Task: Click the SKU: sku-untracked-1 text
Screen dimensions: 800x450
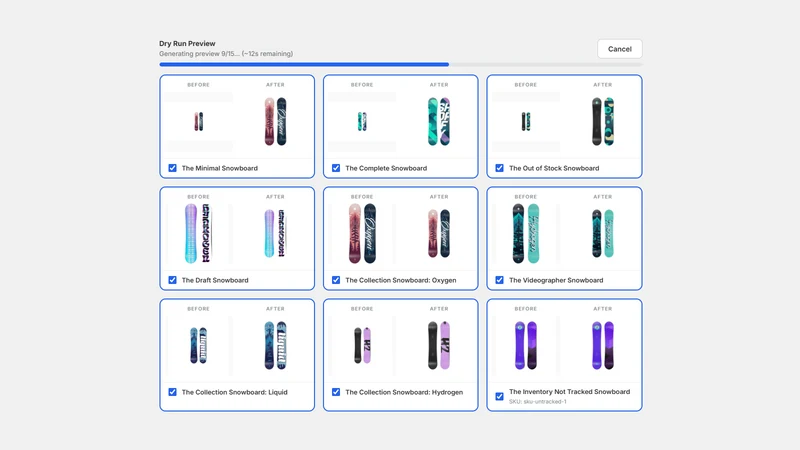Action: [x=538, y=402]
